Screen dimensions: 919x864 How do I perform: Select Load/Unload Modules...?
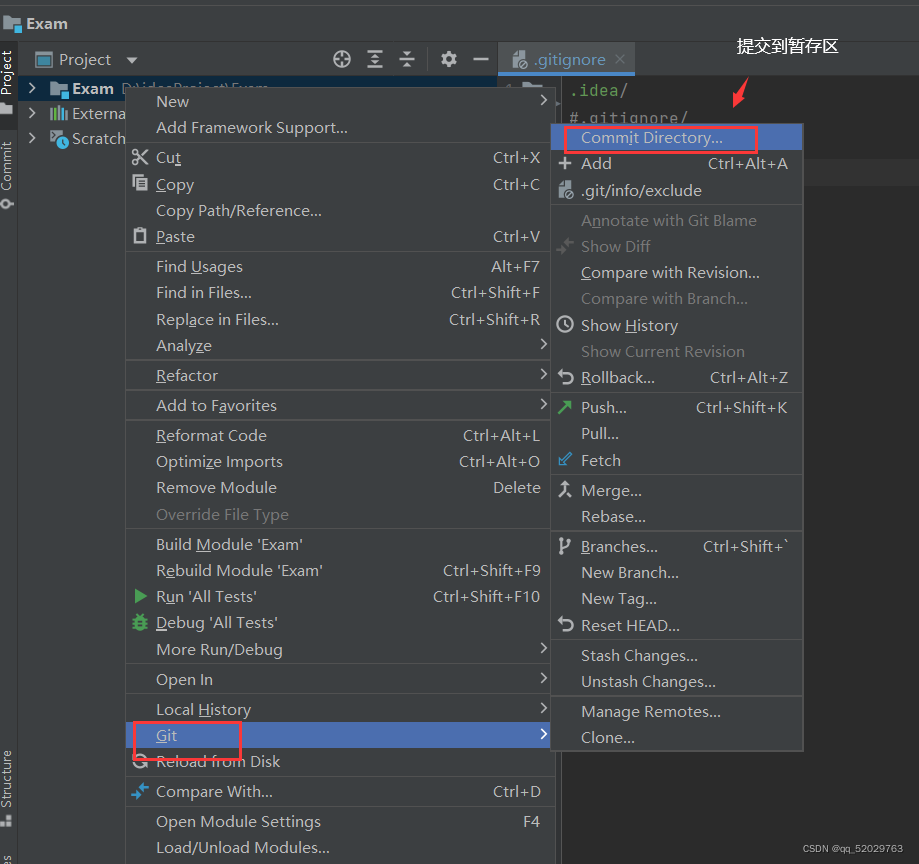(339, 847)
